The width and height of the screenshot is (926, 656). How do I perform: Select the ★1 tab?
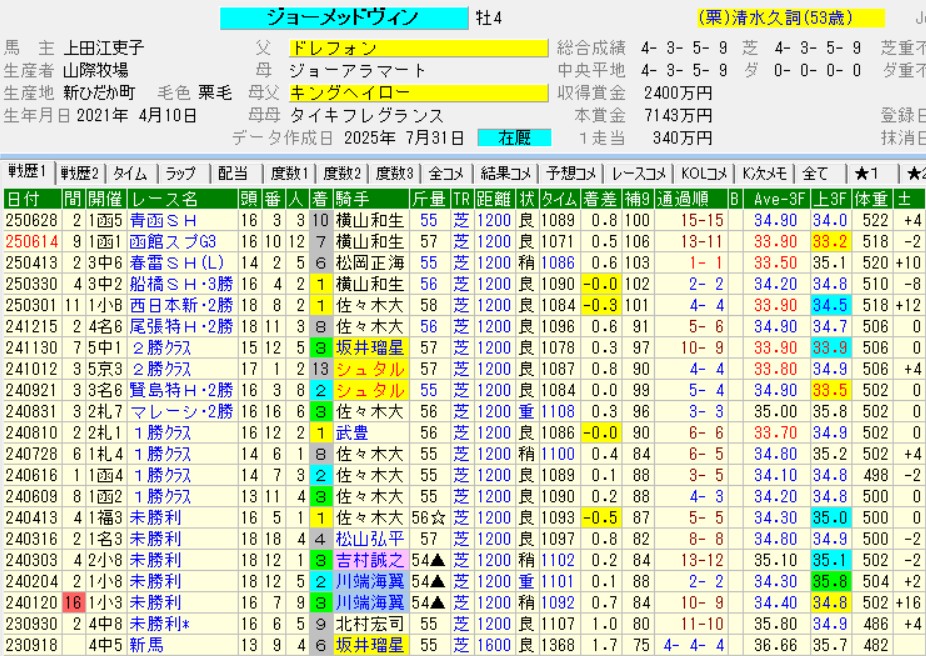tap(867, 172)
